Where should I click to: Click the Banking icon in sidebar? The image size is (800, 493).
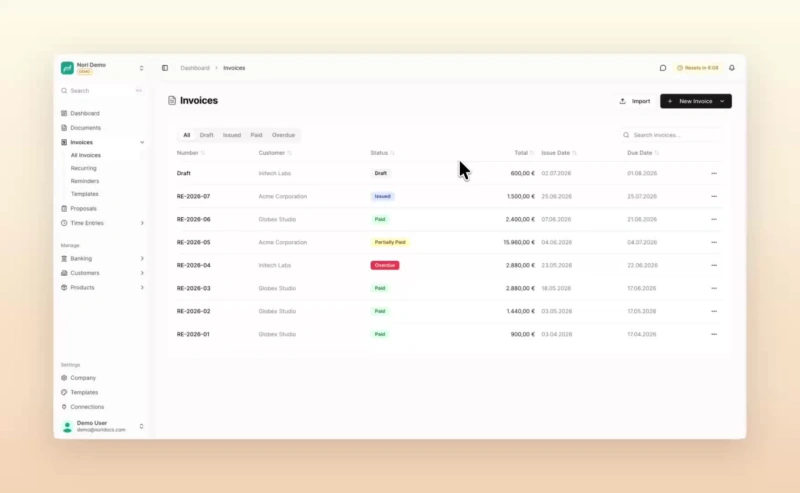(x=64, y=259)
